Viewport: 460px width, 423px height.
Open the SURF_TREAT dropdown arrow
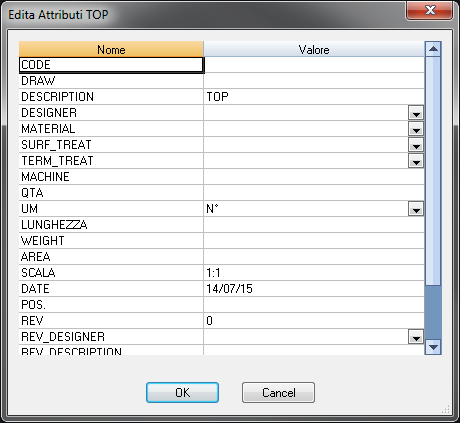point(416,145)
